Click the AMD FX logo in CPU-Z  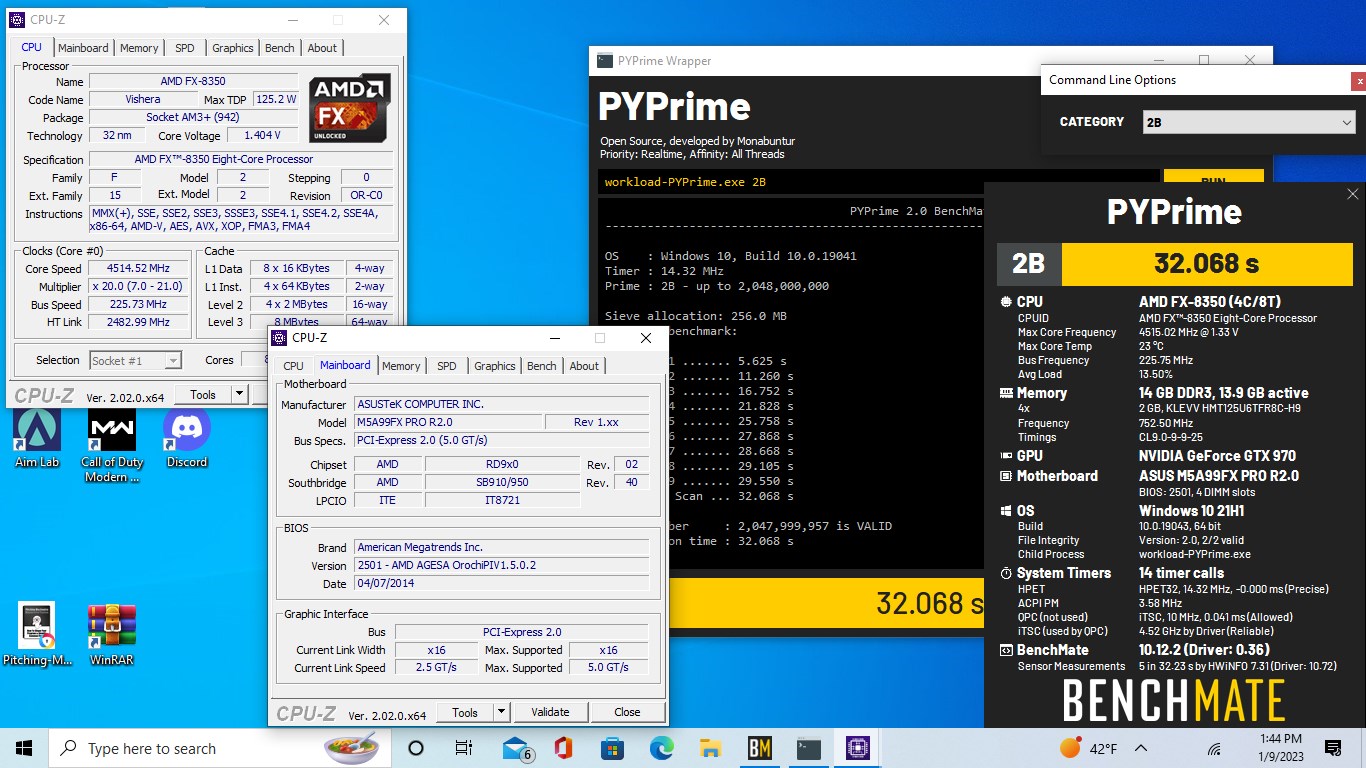349,108
